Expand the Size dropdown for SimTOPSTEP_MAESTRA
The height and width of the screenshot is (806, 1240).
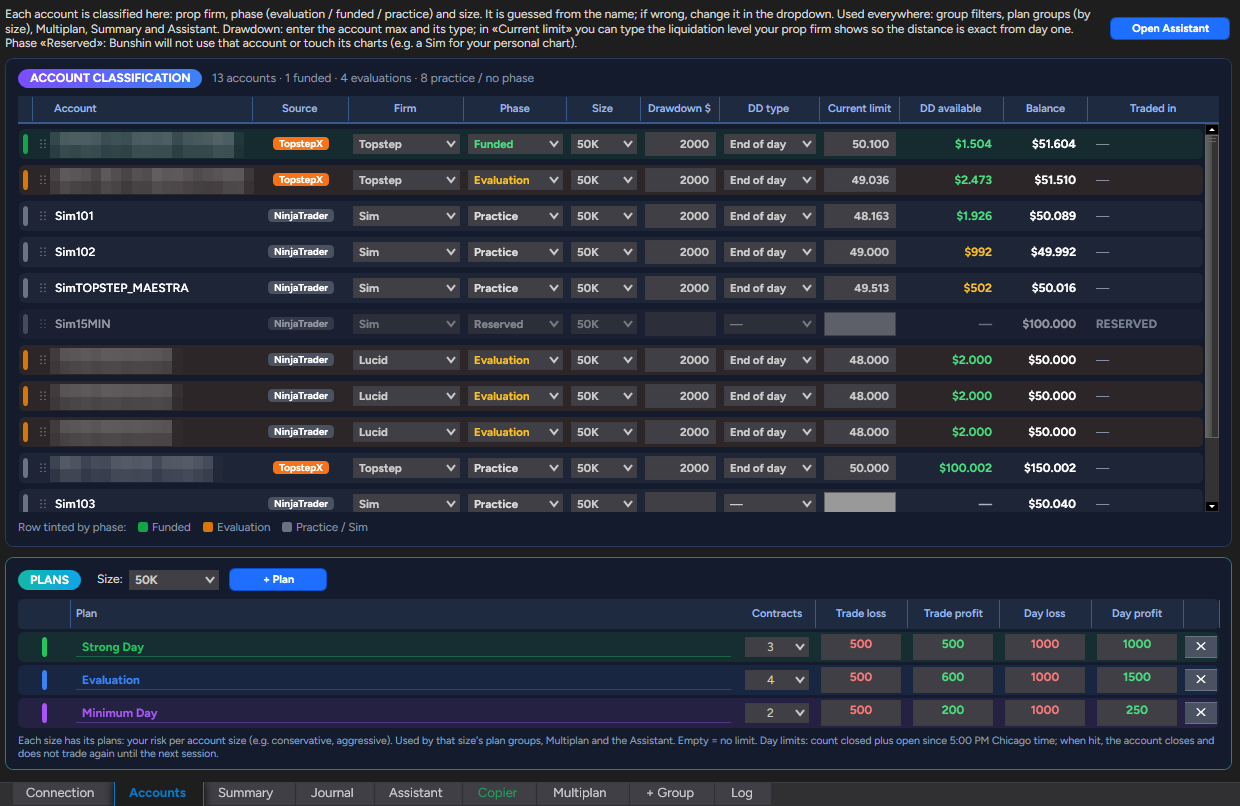[604, 288]
